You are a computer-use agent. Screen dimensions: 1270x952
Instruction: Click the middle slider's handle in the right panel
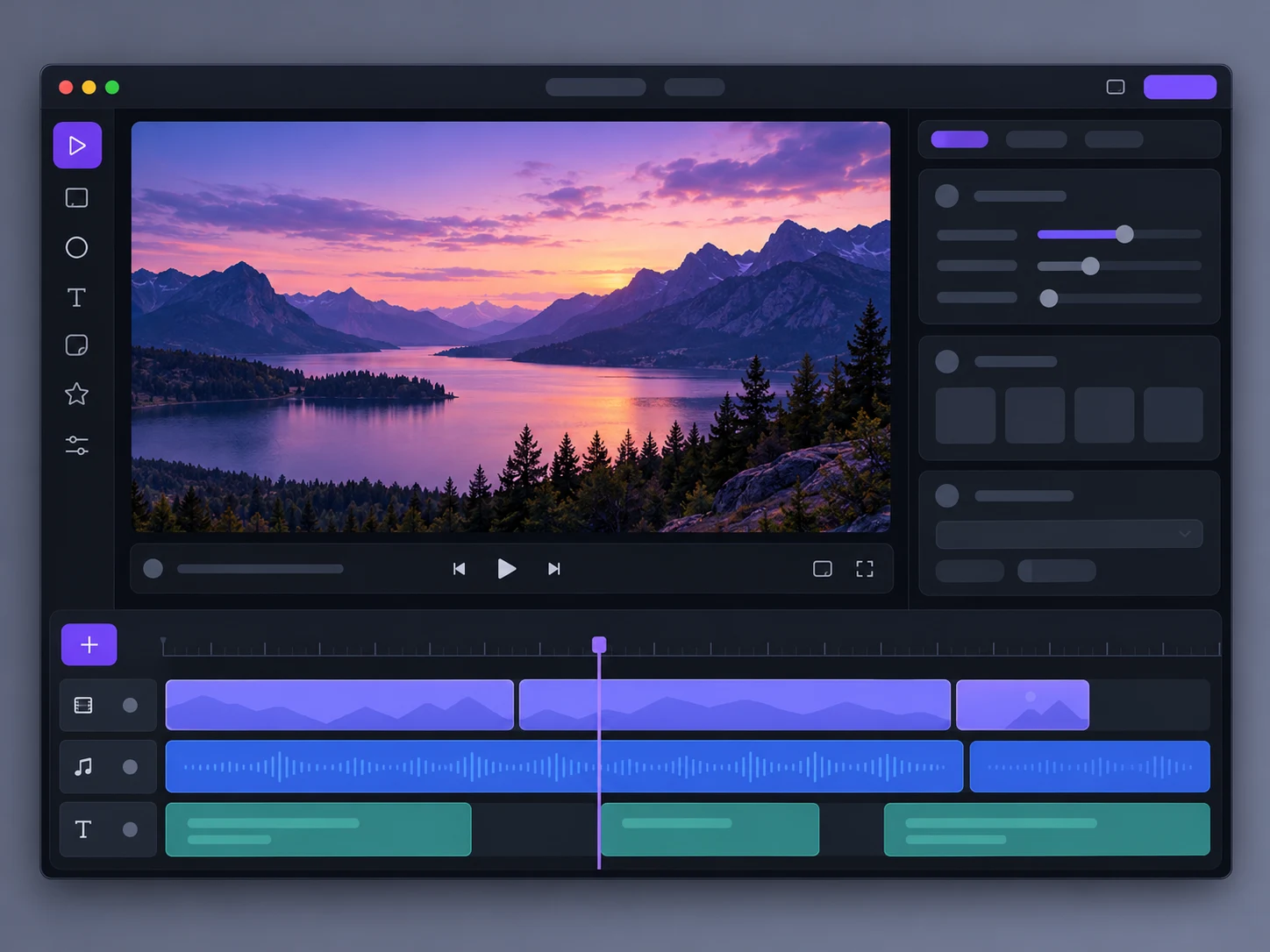1090,266
